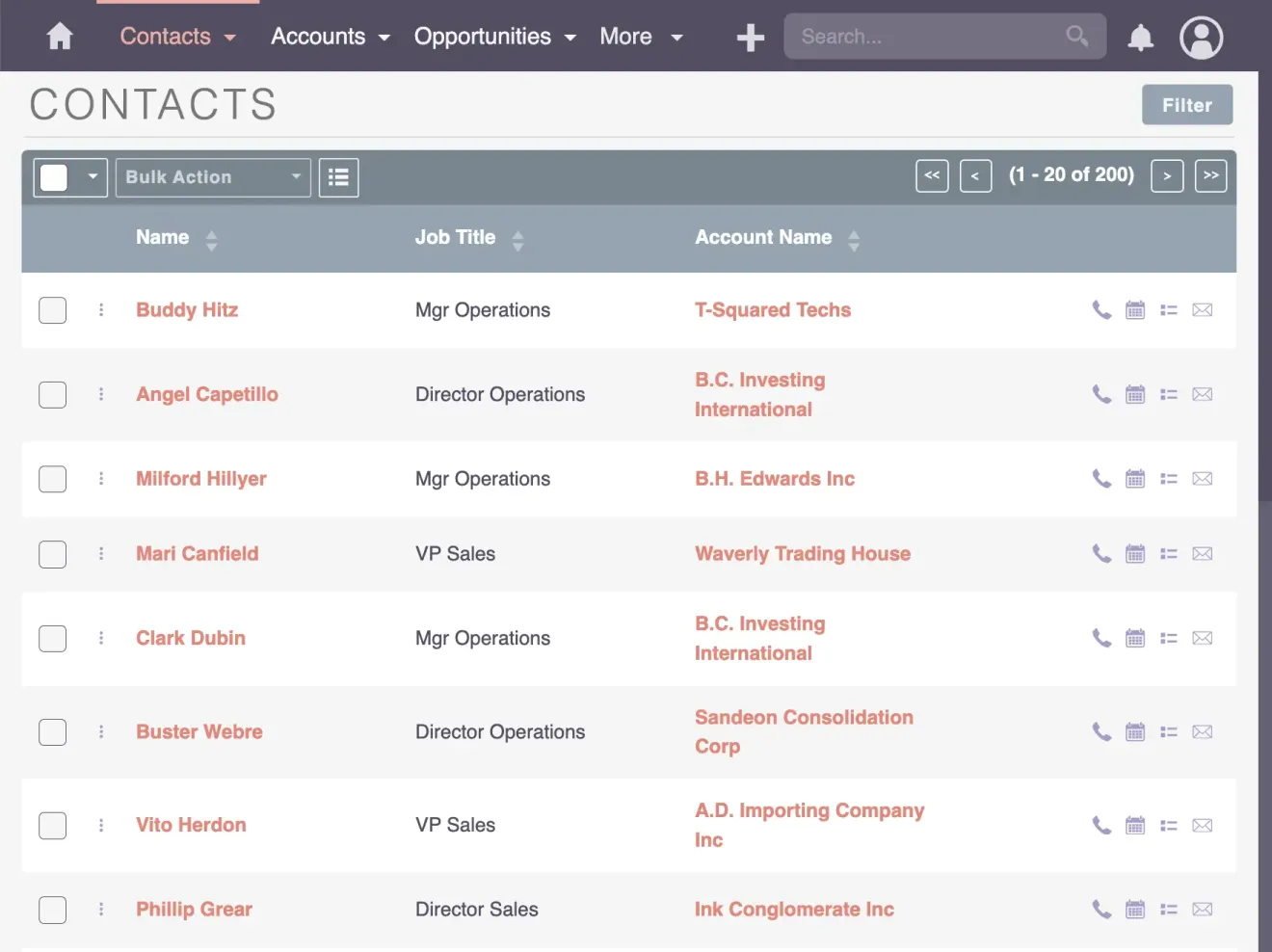Open notifications via the bell icon
1272x952 pixels.
[x=1140, y=39]
